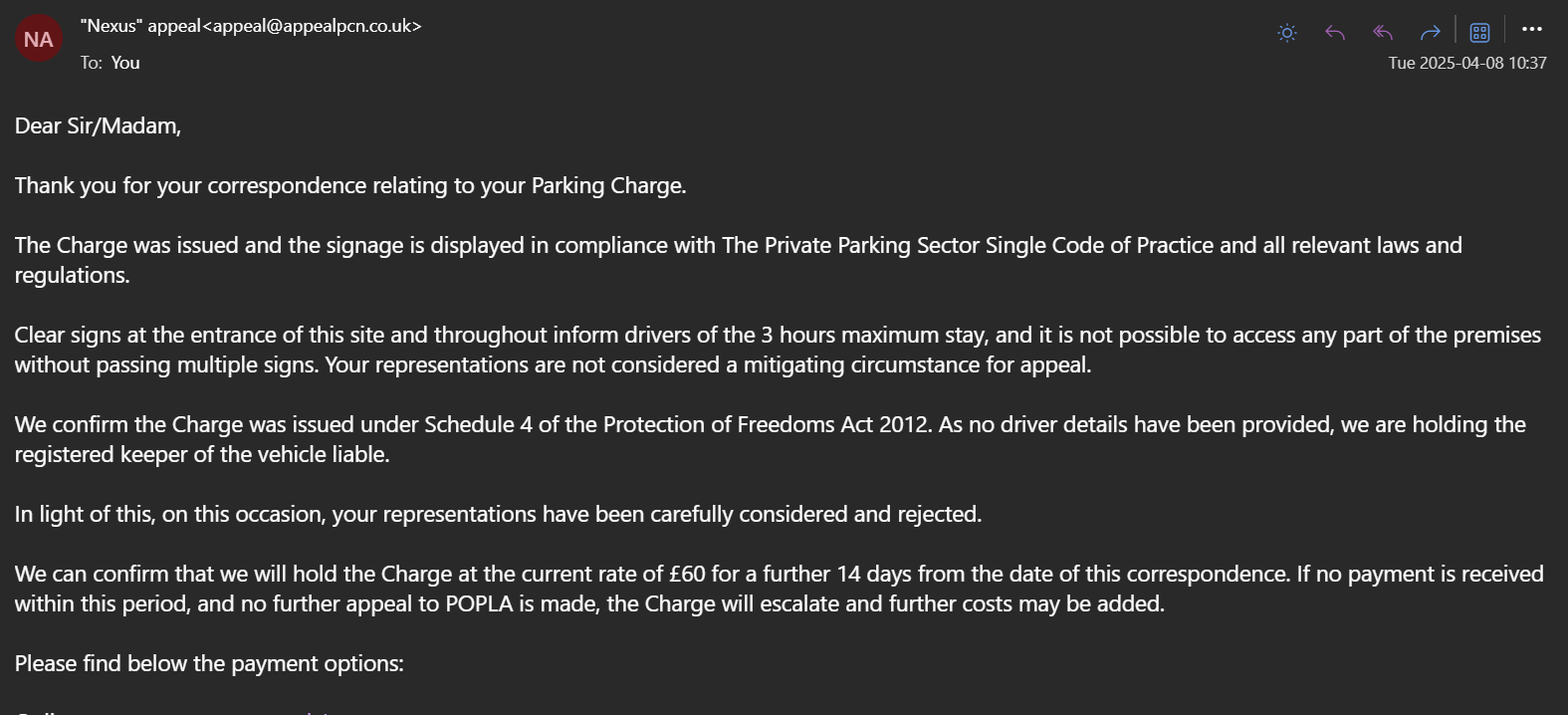This screenshot has height=715, width=1568.
Task: Forward this email using the arrow icon
Action: pos(1431,33)
